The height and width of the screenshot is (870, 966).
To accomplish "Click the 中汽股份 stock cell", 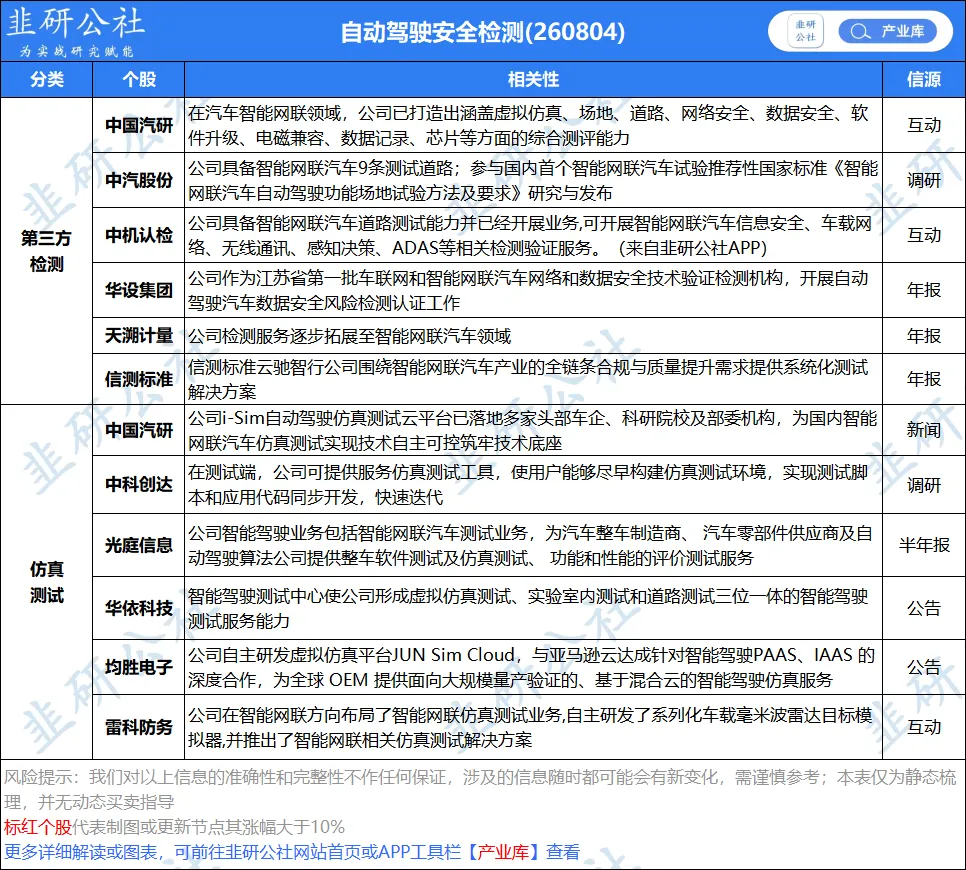I will [139, 180].
